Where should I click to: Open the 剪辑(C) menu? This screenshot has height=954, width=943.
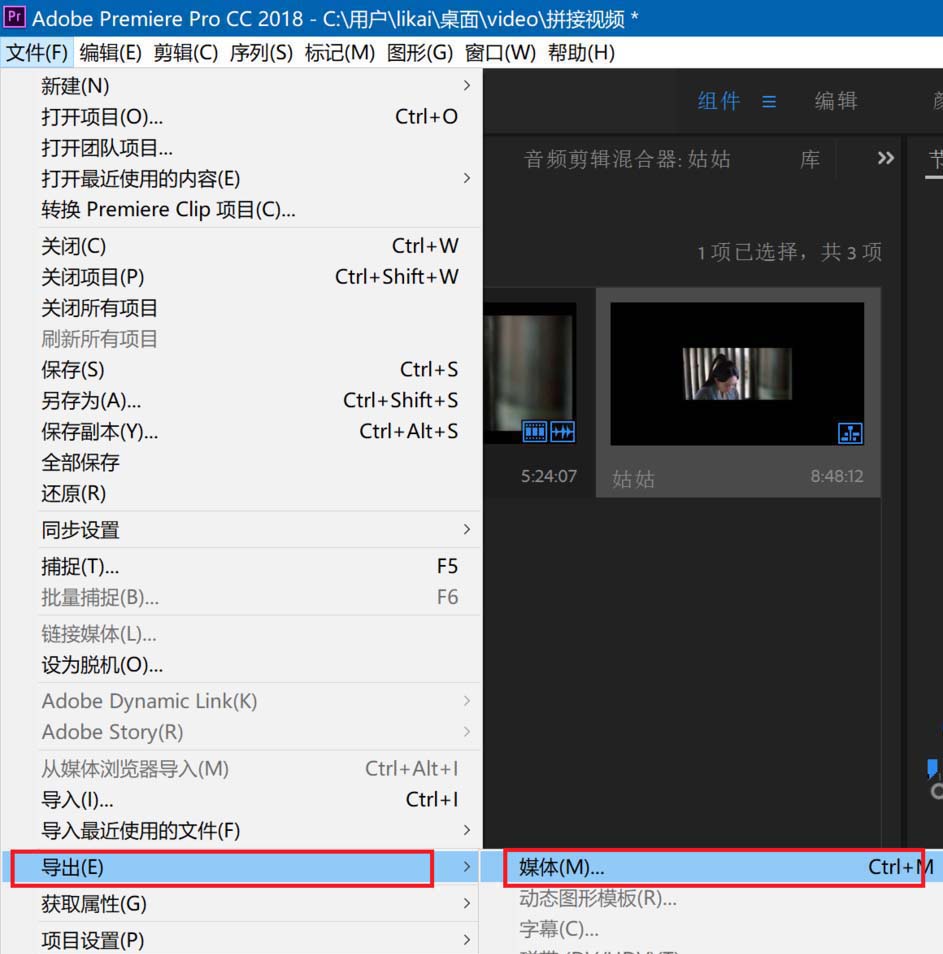tap(186, 53)
